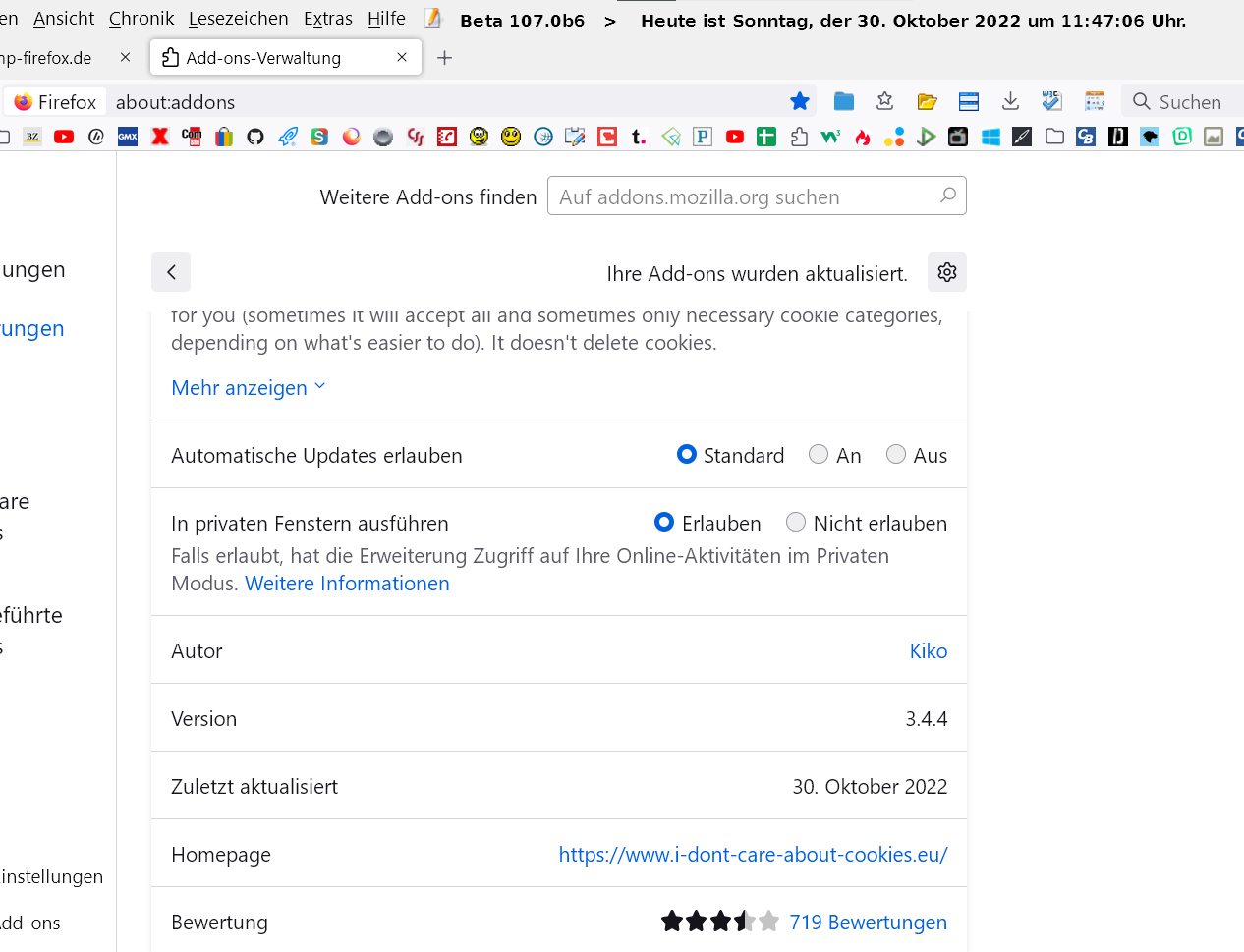Click the bookmarks star tray toolbar icon
The height and width of the screenshot is (952, 1244).
coord(885,101)
